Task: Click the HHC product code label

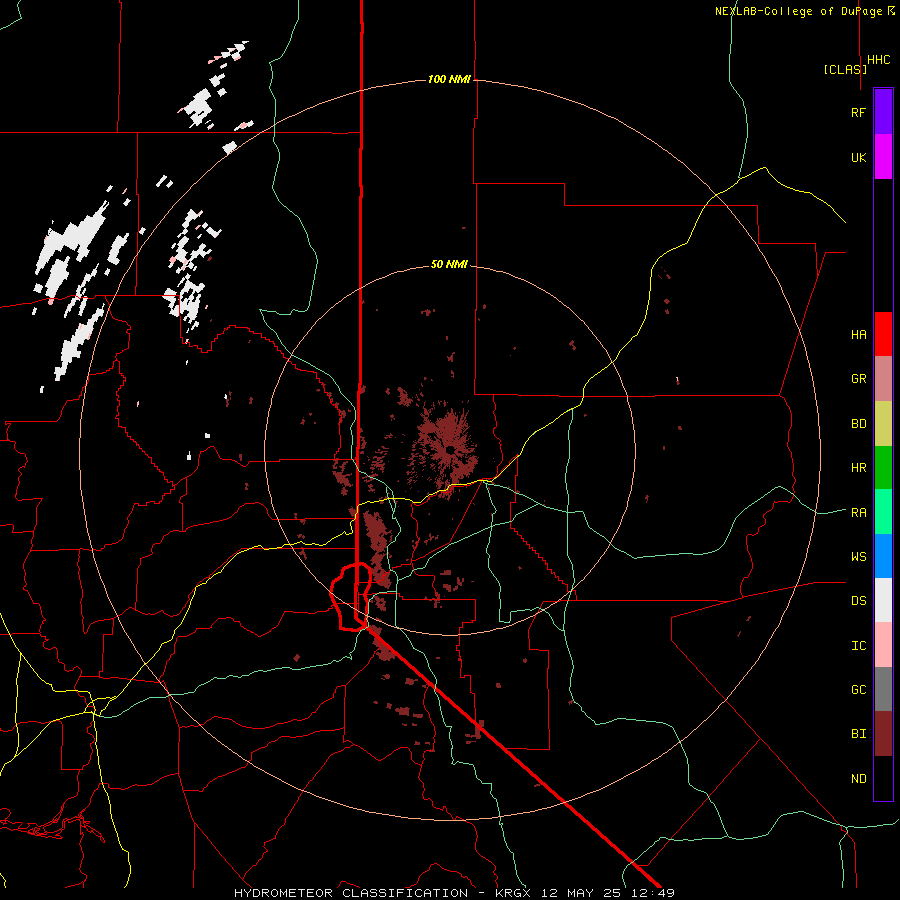Action: coord(879,60)
